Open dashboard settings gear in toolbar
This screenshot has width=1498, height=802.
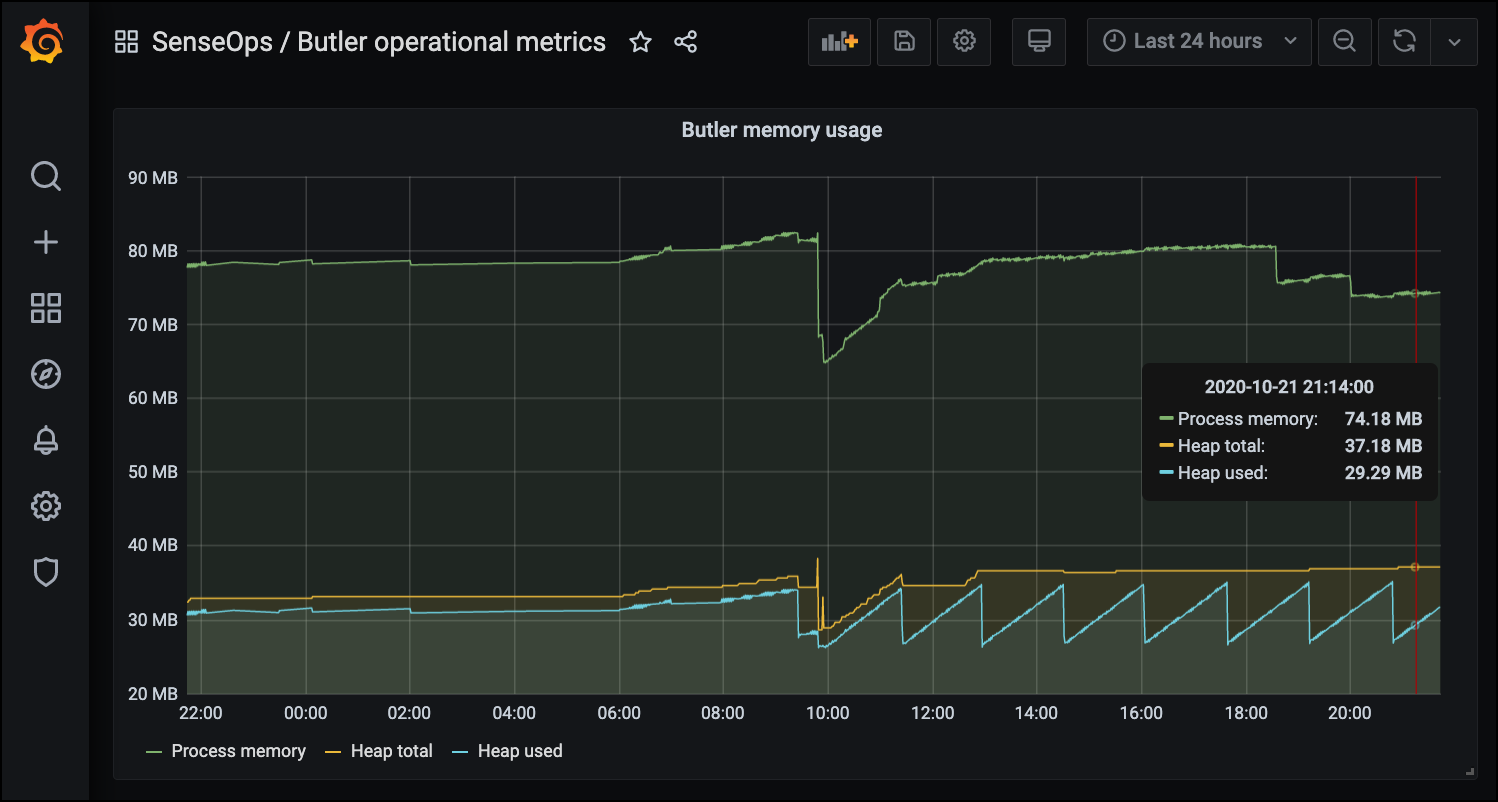point(964,41)
